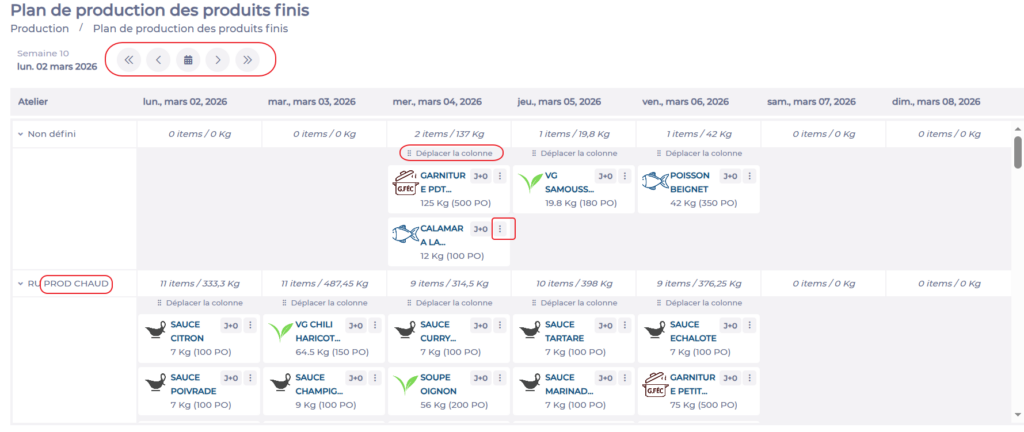
Task: Open three-dot menu on CALAMAR A LA card
Action: click(503, 229)
